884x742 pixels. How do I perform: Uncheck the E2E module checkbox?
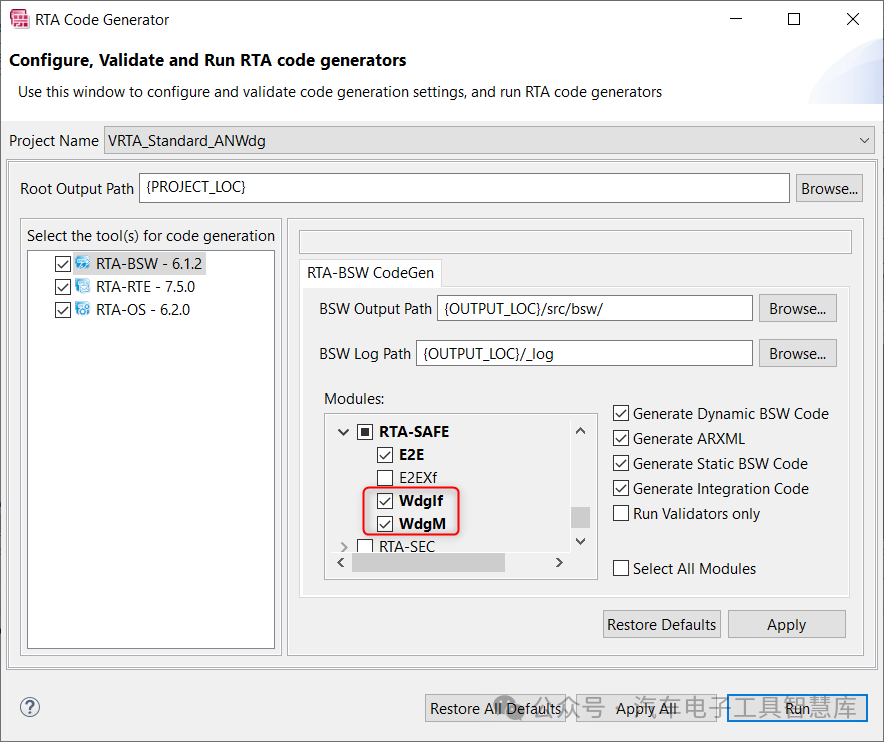385,455
